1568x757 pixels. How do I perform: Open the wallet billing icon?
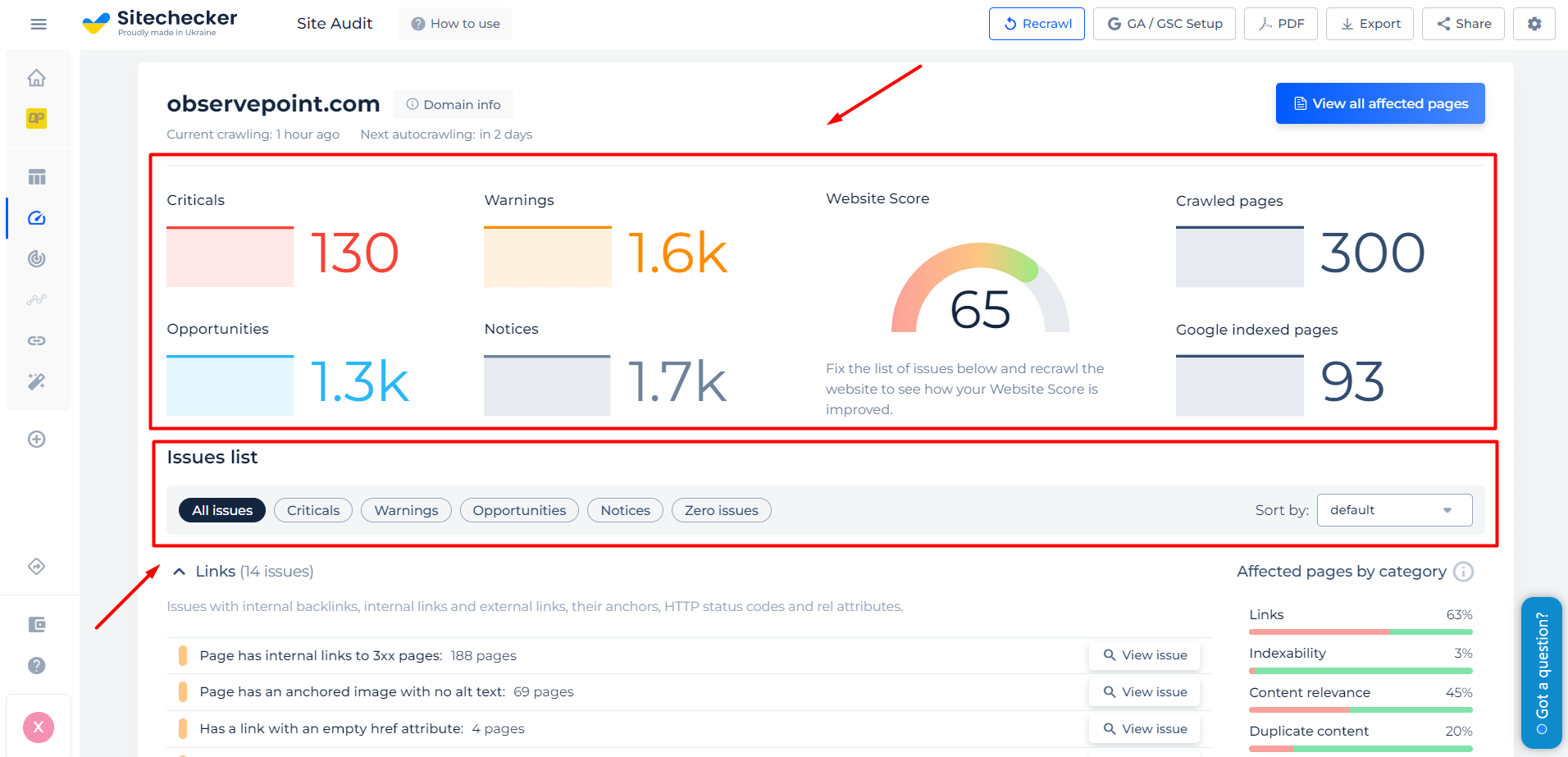point(36,625)
